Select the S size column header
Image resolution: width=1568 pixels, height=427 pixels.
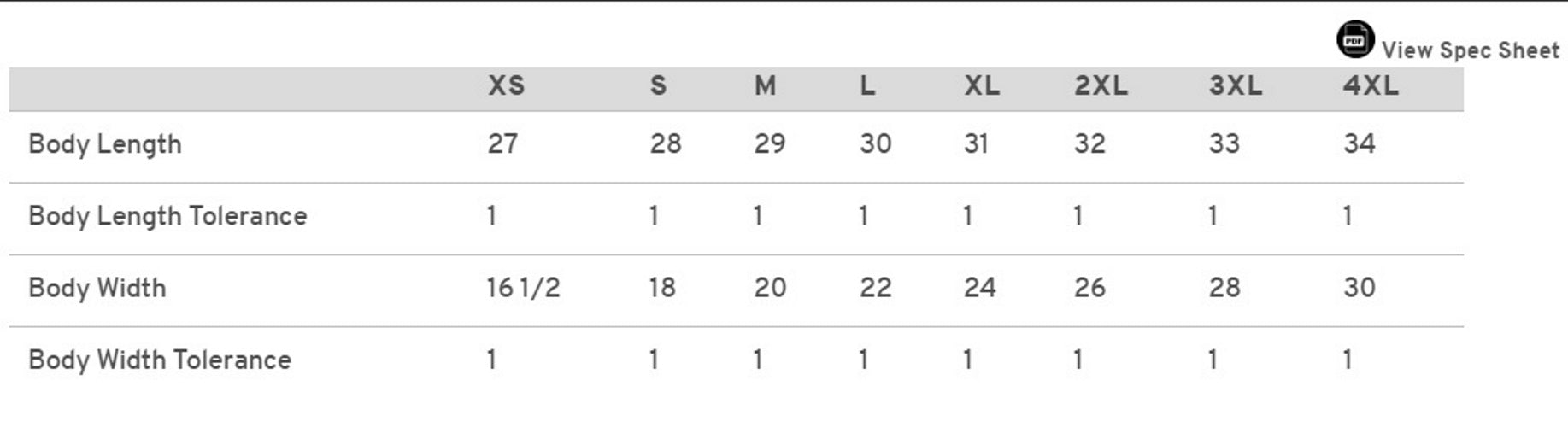coord(658,85)
